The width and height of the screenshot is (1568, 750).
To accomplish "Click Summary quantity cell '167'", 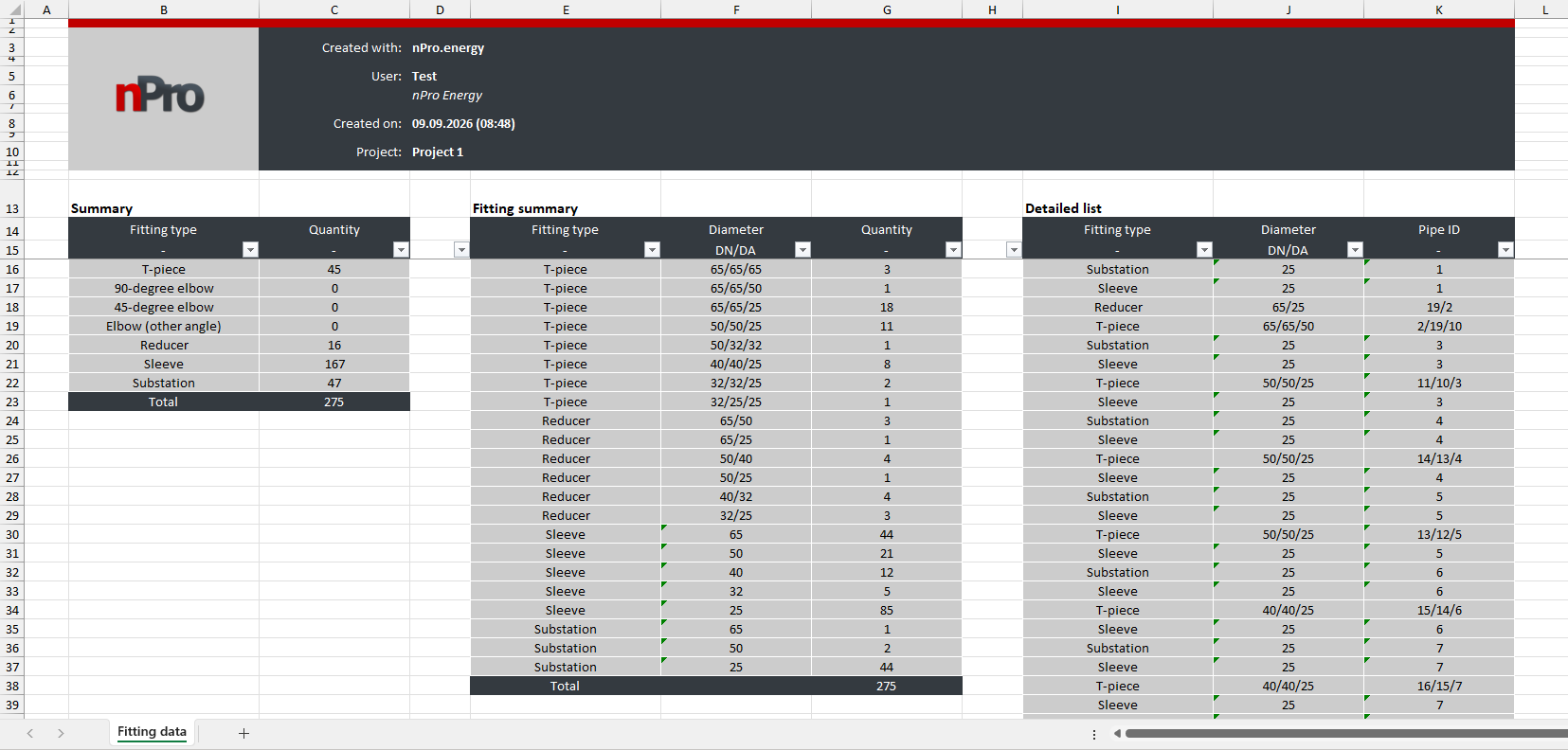I will (334, 364).
